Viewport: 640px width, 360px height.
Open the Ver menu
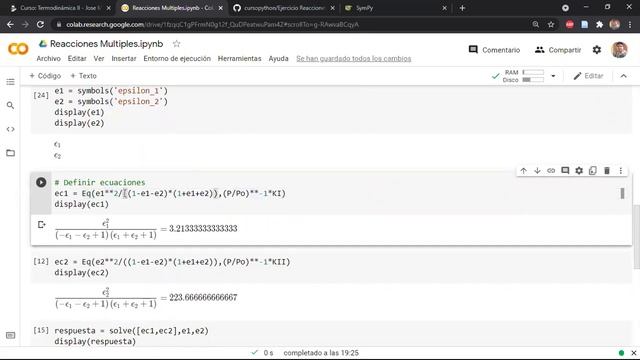pos(99,58)
